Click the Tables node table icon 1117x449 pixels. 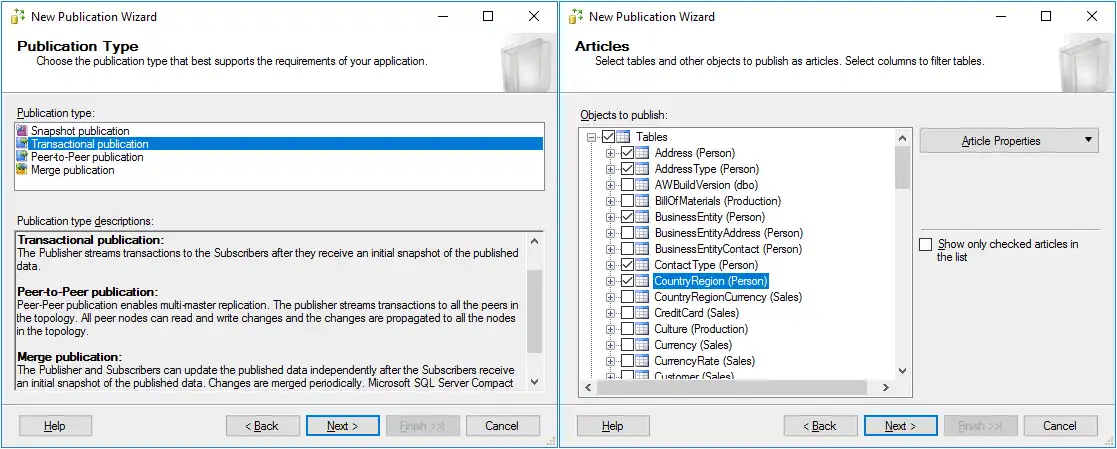coord(623,137)
